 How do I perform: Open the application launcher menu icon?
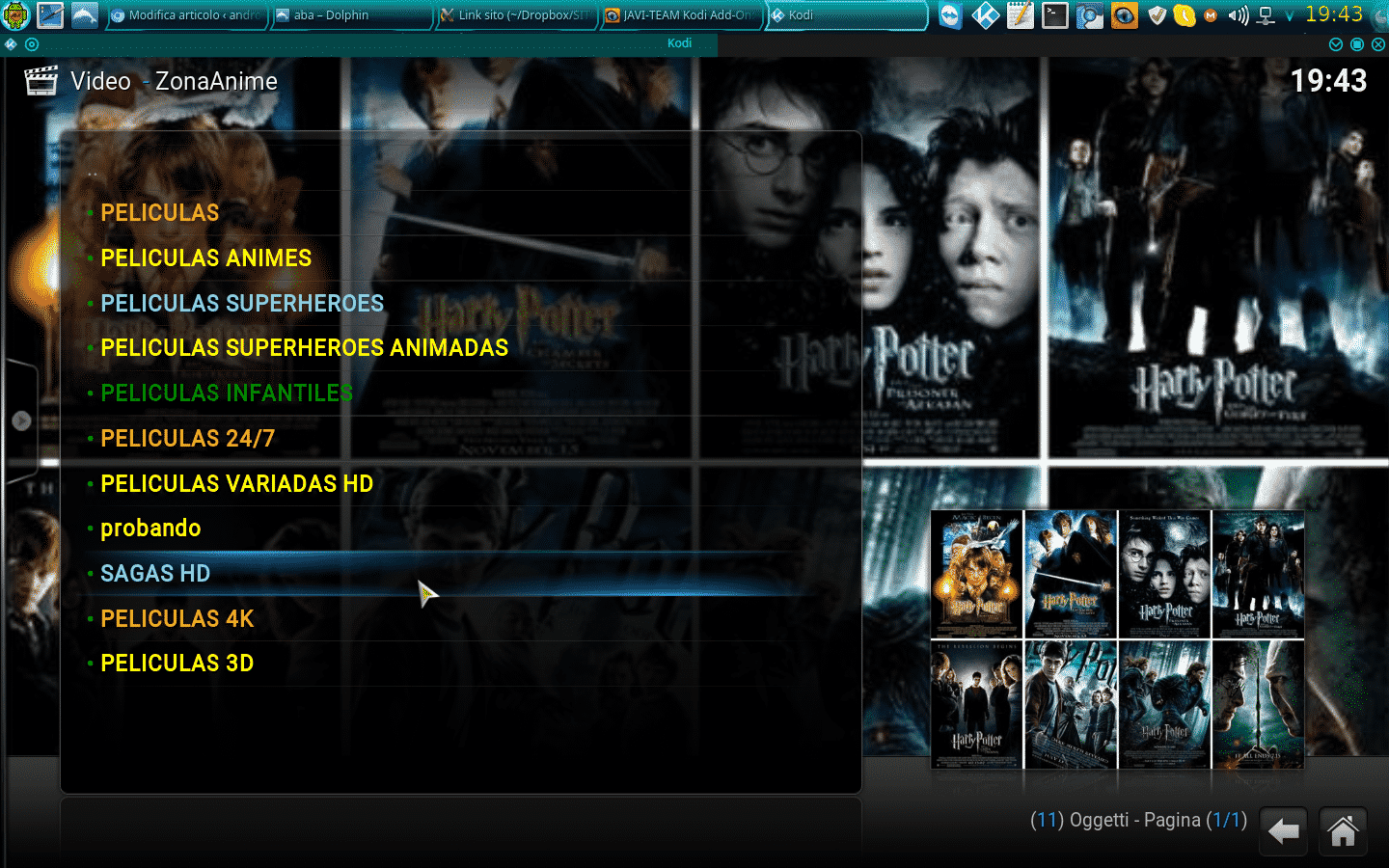pos(16,15)
